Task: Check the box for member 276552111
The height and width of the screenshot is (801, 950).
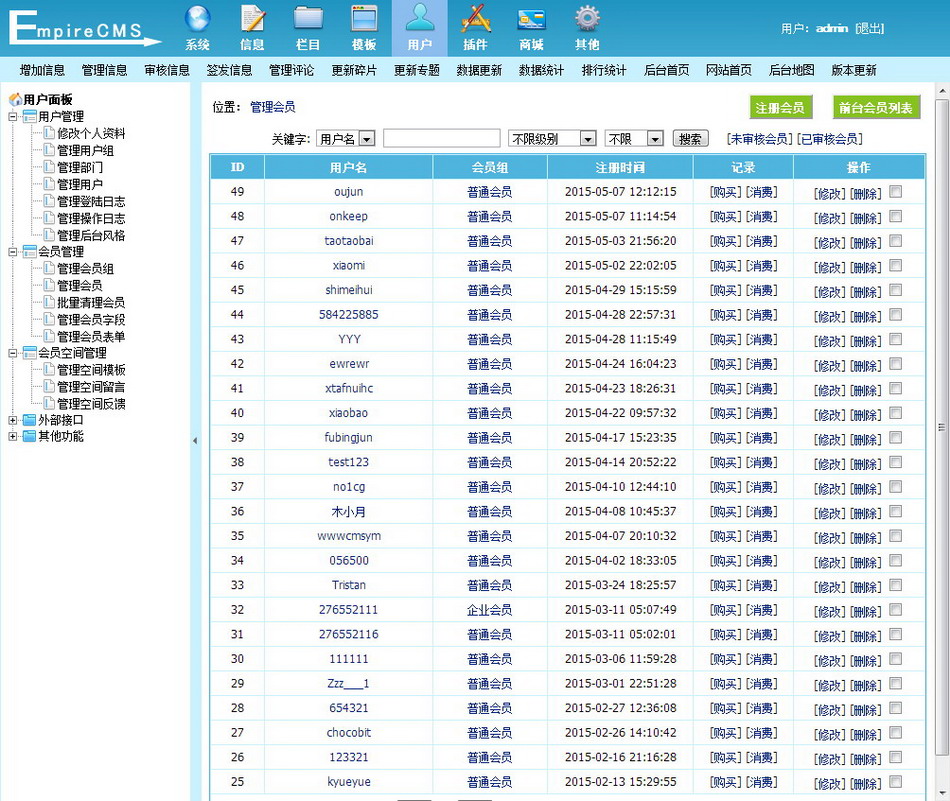Action: (895, 610)
